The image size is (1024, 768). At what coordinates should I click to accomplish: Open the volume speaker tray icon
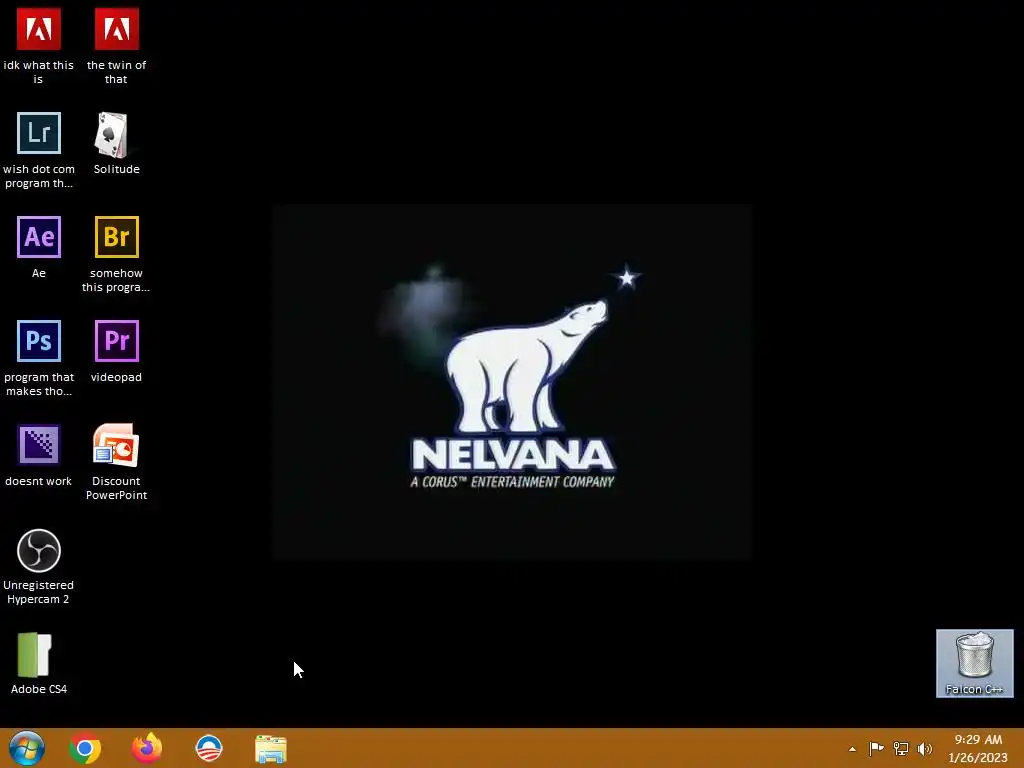click(x=925, y=748)
